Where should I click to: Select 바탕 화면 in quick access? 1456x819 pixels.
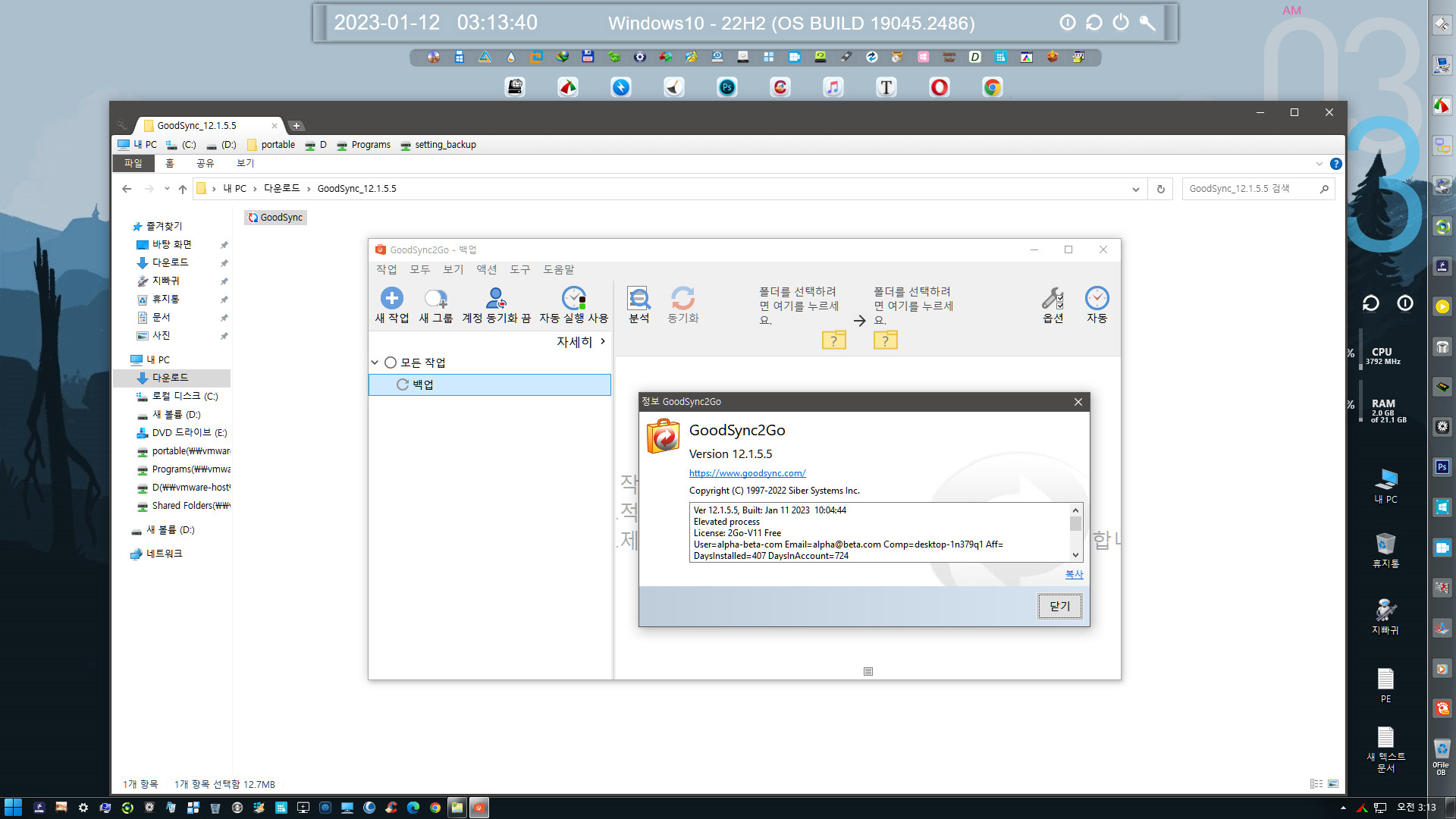[x=165, y=244]
